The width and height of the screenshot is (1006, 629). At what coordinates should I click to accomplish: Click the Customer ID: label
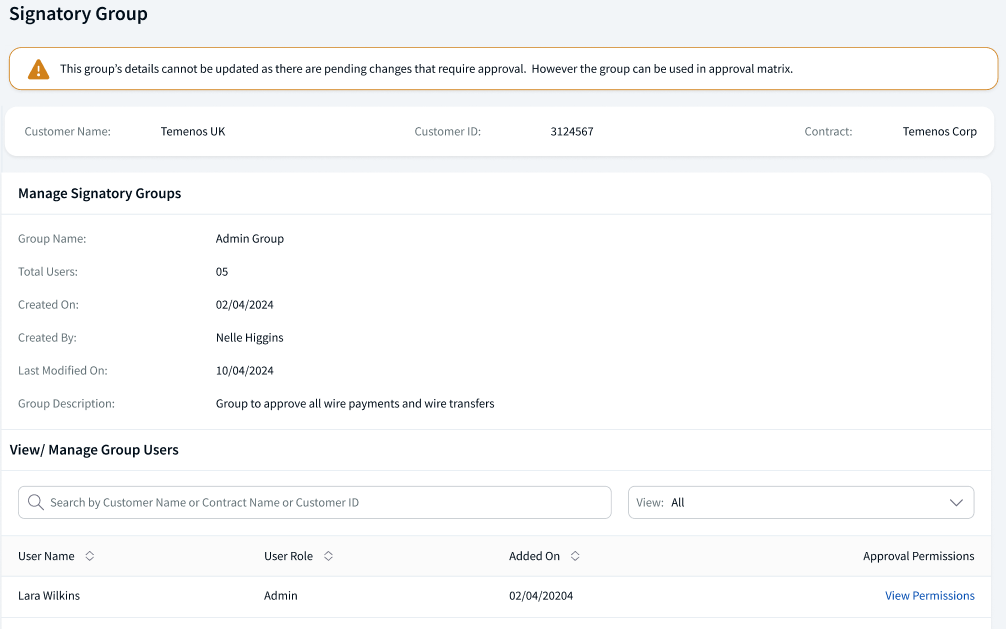pos(447,132)
